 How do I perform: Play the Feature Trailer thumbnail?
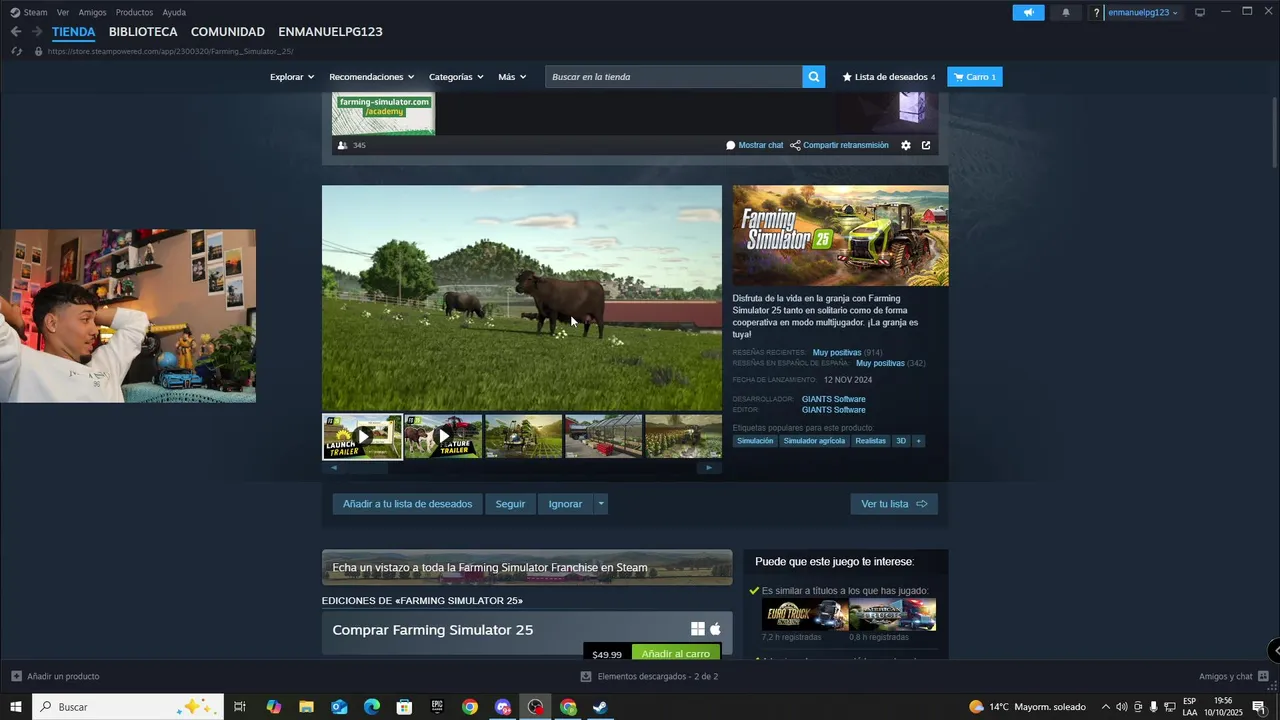[x=443, y=436]
